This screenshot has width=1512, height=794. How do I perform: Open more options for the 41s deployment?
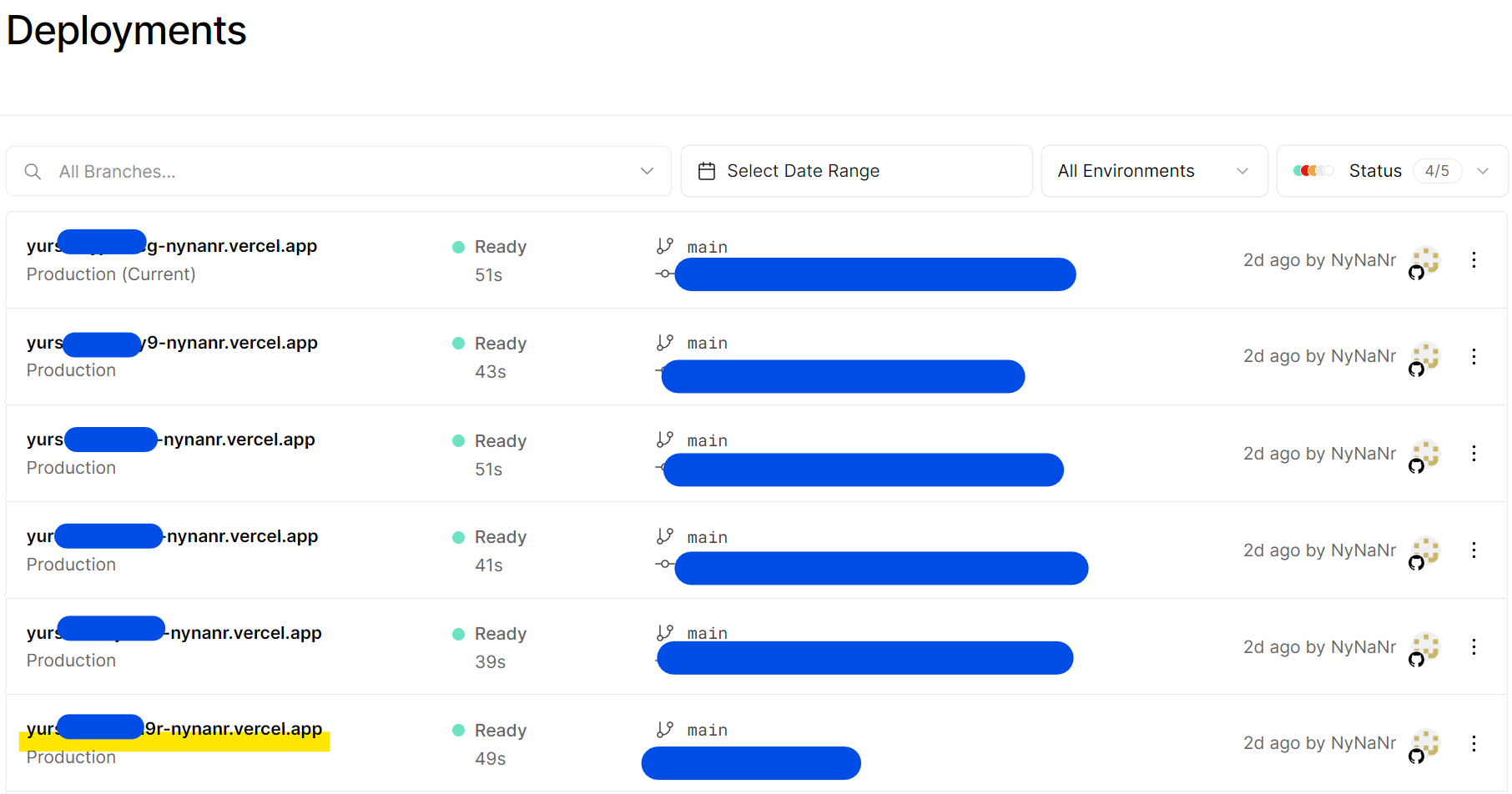1474,550
